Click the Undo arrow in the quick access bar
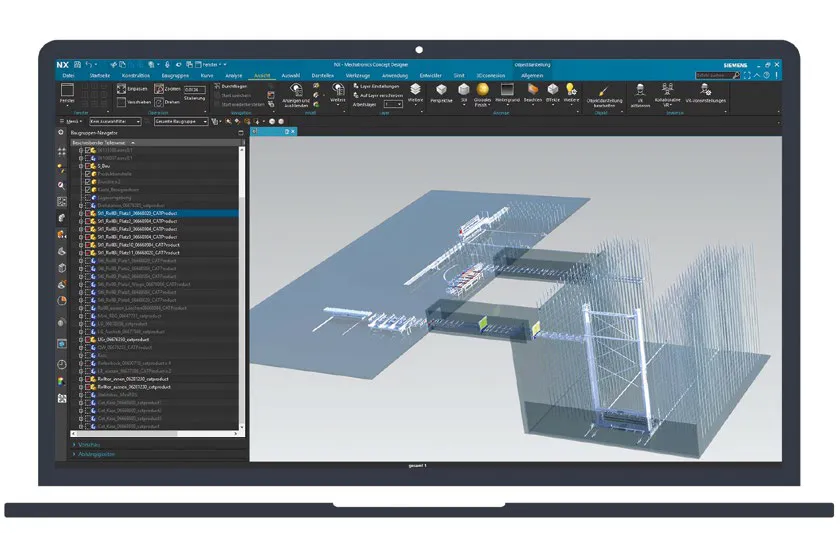This screenshot has width=840, height=533. click(x=88, y=64)
